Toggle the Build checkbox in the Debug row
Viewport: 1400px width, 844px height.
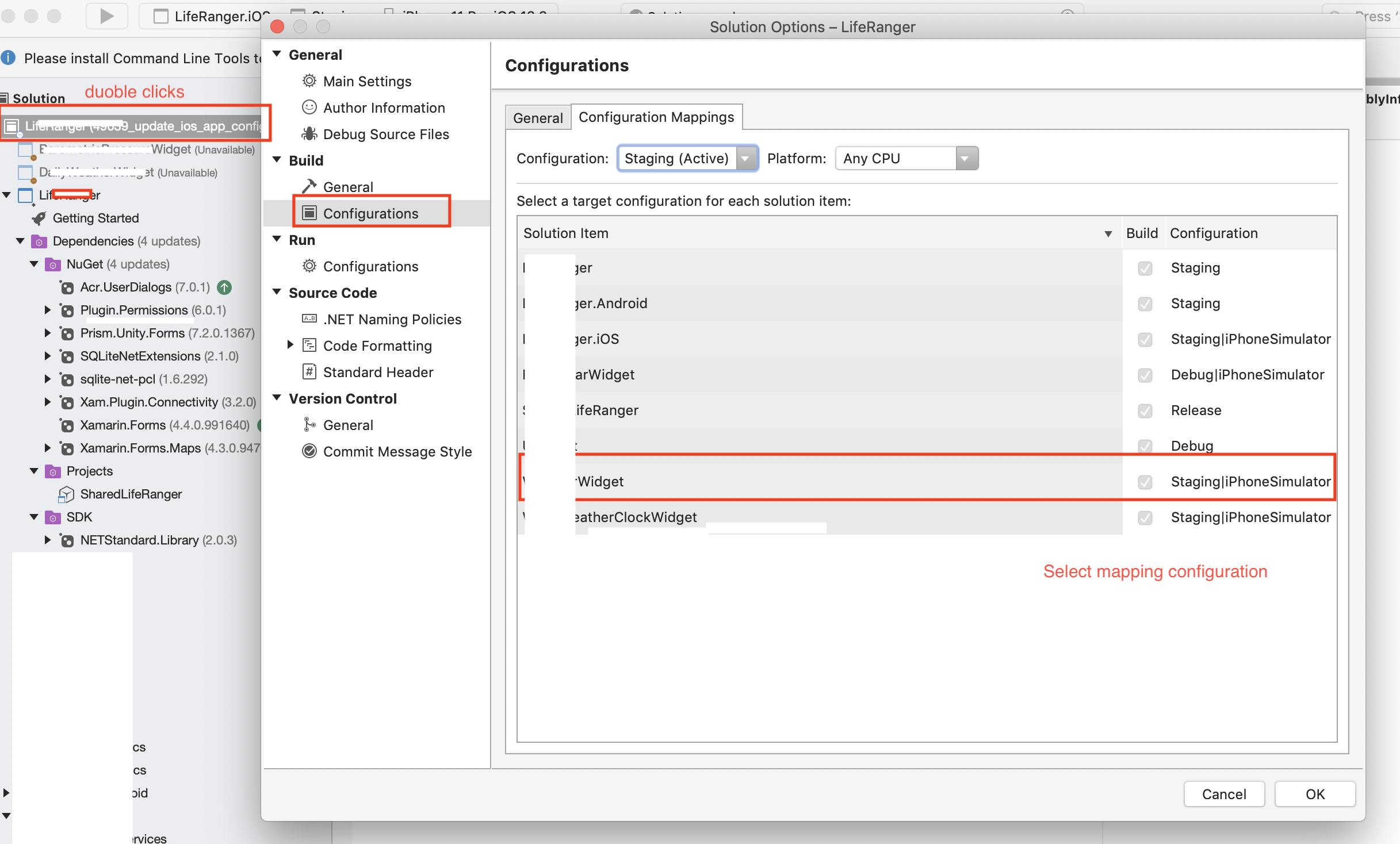1145,446
